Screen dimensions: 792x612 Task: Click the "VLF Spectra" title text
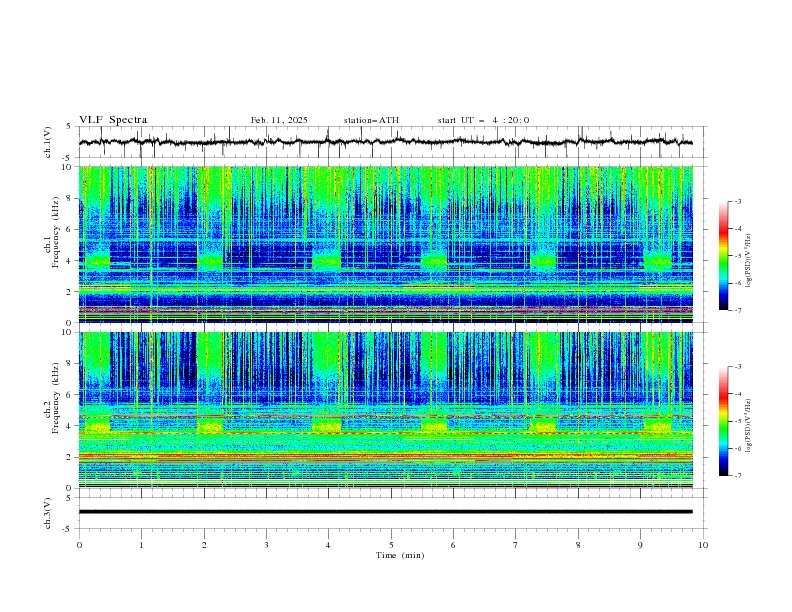(x=113, y=120)
